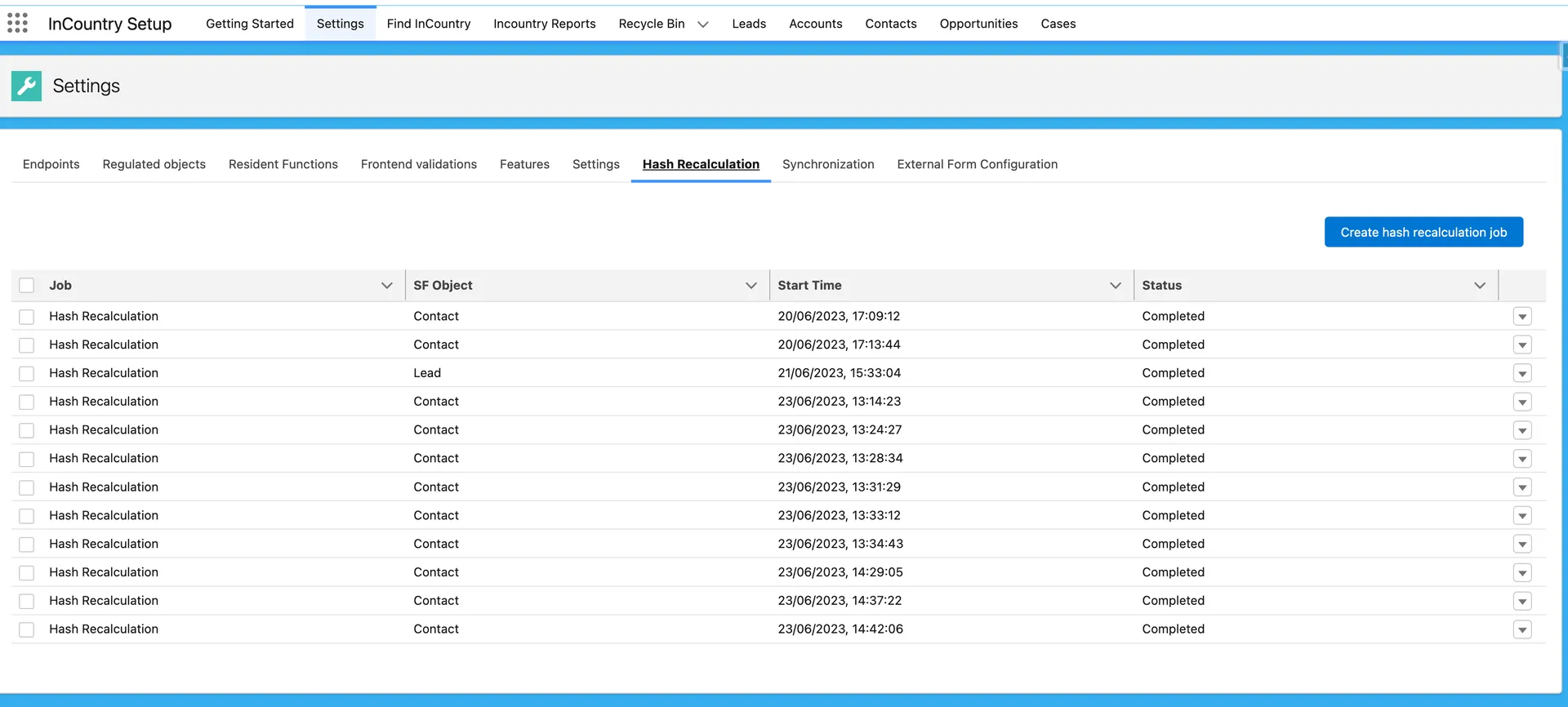Expand the Recycle Bin nav dropdown
The height and width of the screenshot is (707, 1568).
pyautogui.click(x=702, y=24)
